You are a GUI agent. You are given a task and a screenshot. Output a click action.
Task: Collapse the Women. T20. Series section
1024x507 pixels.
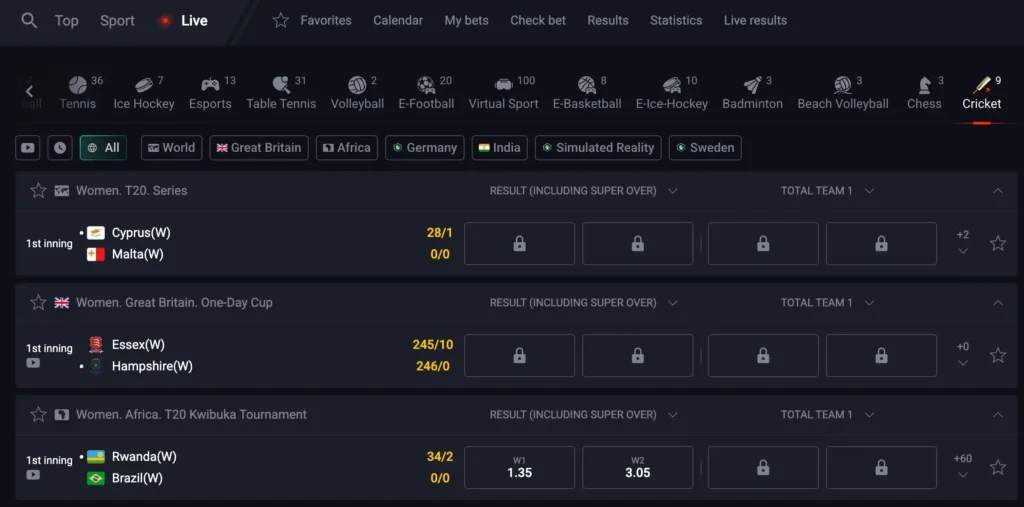coord(997,191)
